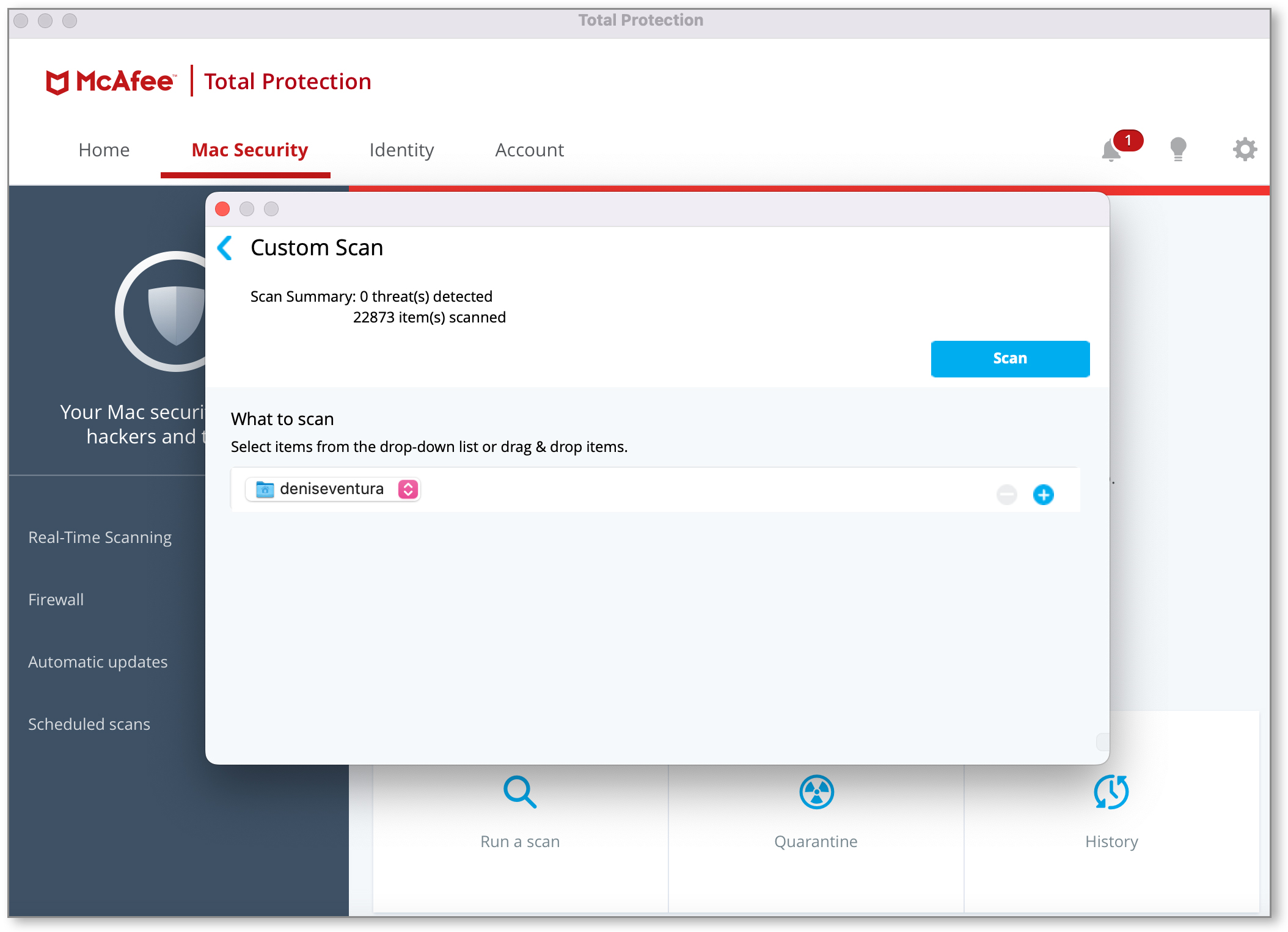1288x932 pixels.
Task: Open the notifications bell icon
Action: click(x=1111, y=150)
